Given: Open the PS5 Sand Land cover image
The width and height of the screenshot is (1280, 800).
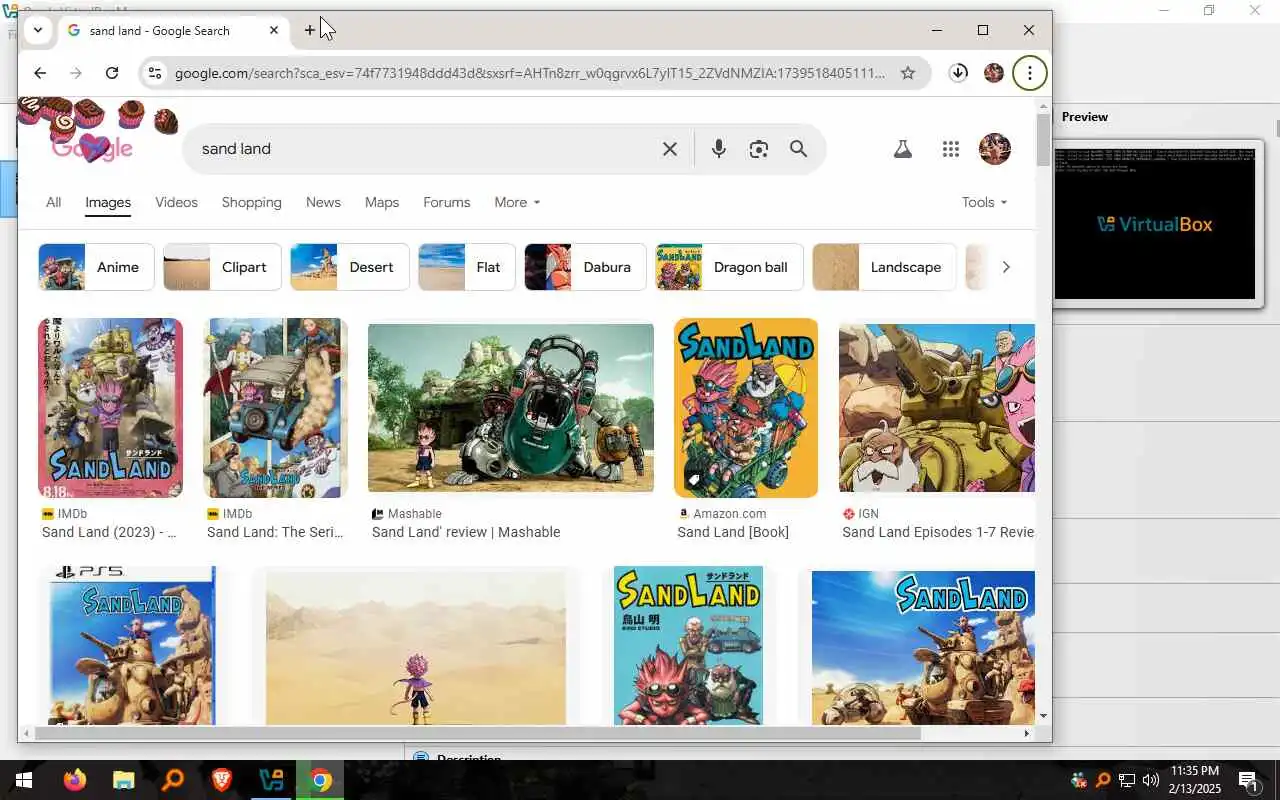Looking at the screenshot, I should [132, 645].
